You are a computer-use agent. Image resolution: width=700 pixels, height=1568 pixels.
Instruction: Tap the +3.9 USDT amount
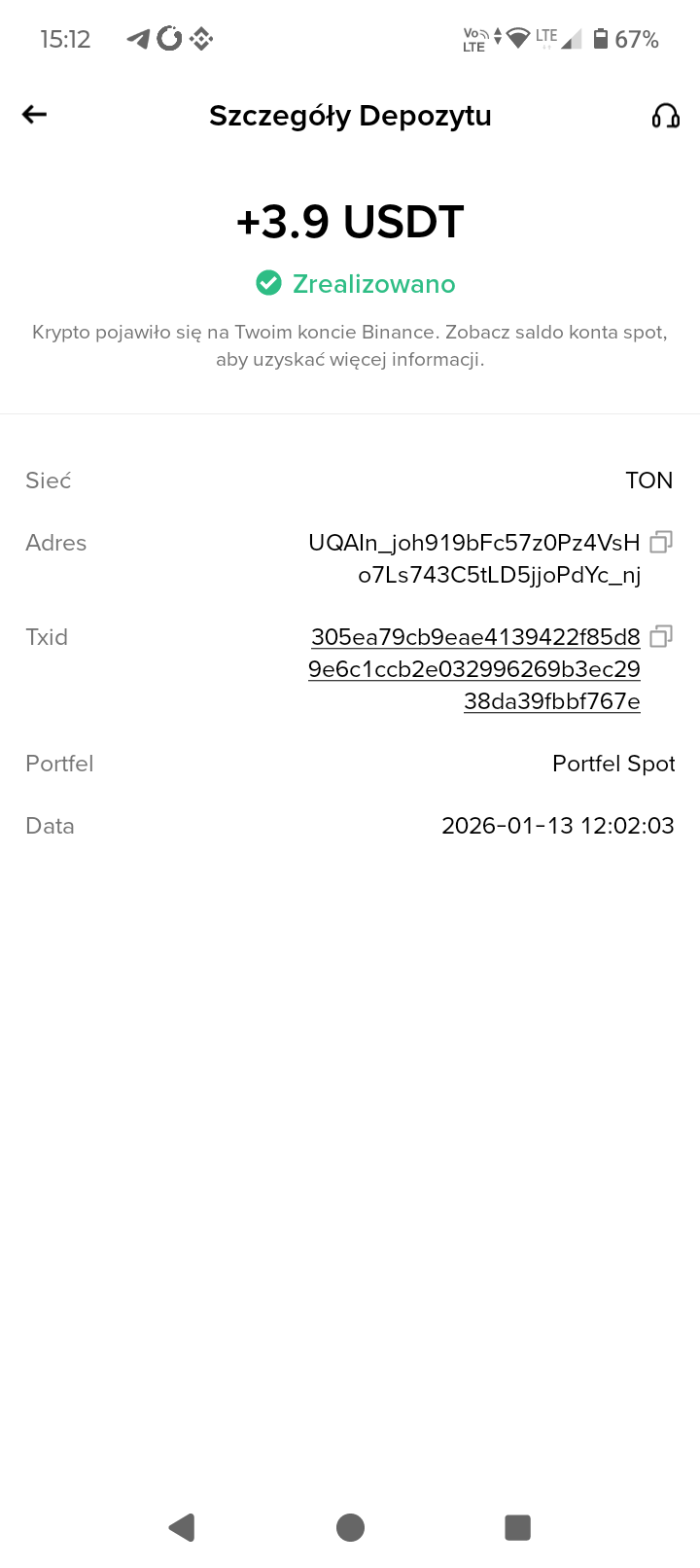(x=350, y=222)
